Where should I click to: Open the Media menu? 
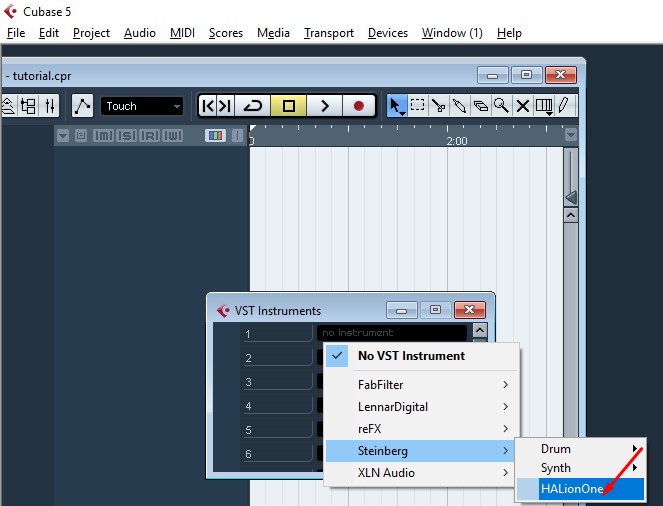[x=273, y=33]
